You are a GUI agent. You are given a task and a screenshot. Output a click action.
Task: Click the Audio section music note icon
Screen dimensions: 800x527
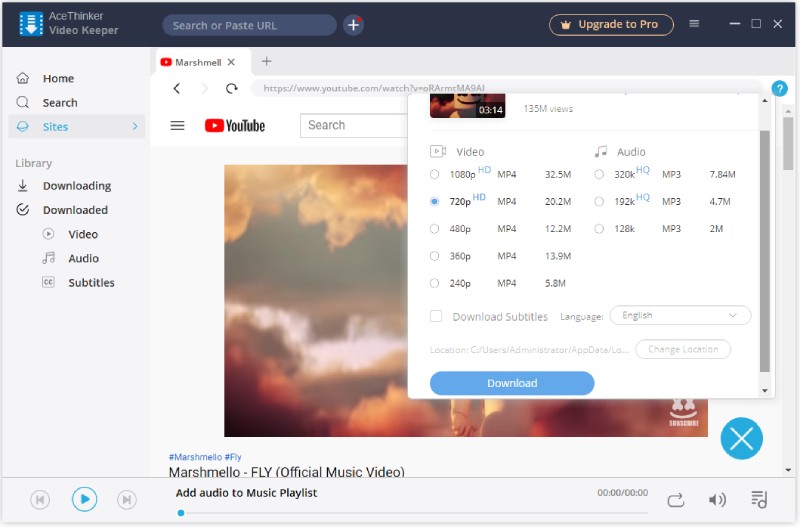(x=601, y=151)
